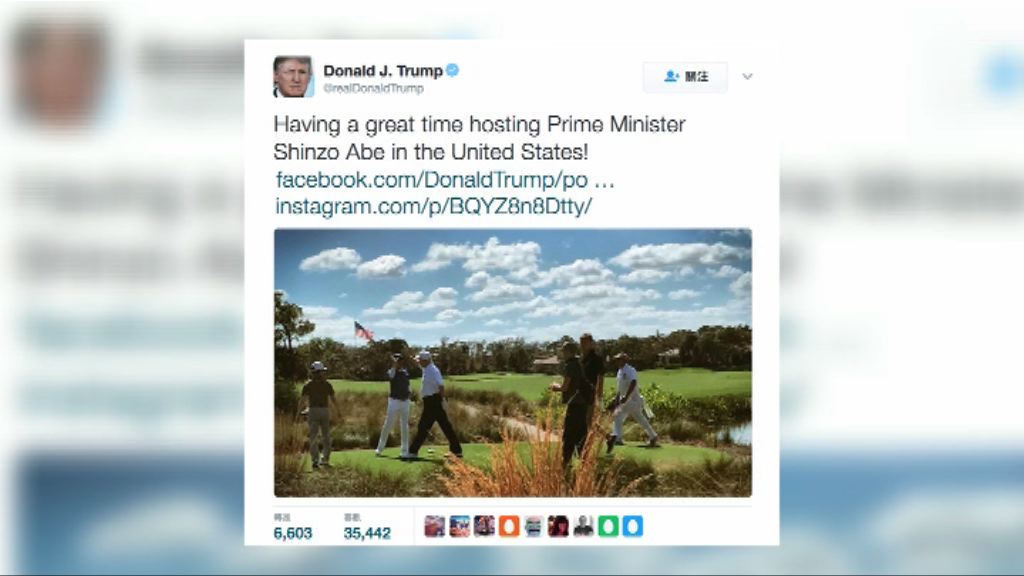This screenshot has width=1024, height=576.
Task: Expand the chevron menu next to follow
Action: (x=747, y=76)
